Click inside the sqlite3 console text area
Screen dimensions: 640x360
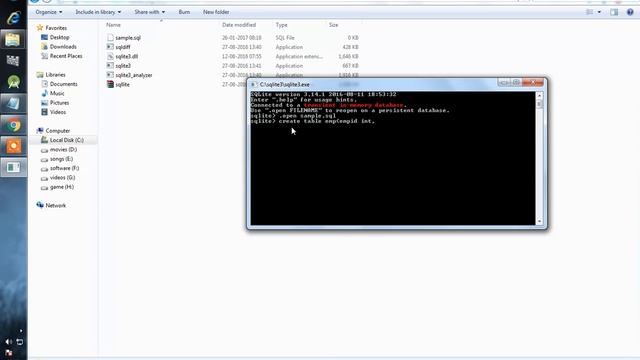point(393,158)
